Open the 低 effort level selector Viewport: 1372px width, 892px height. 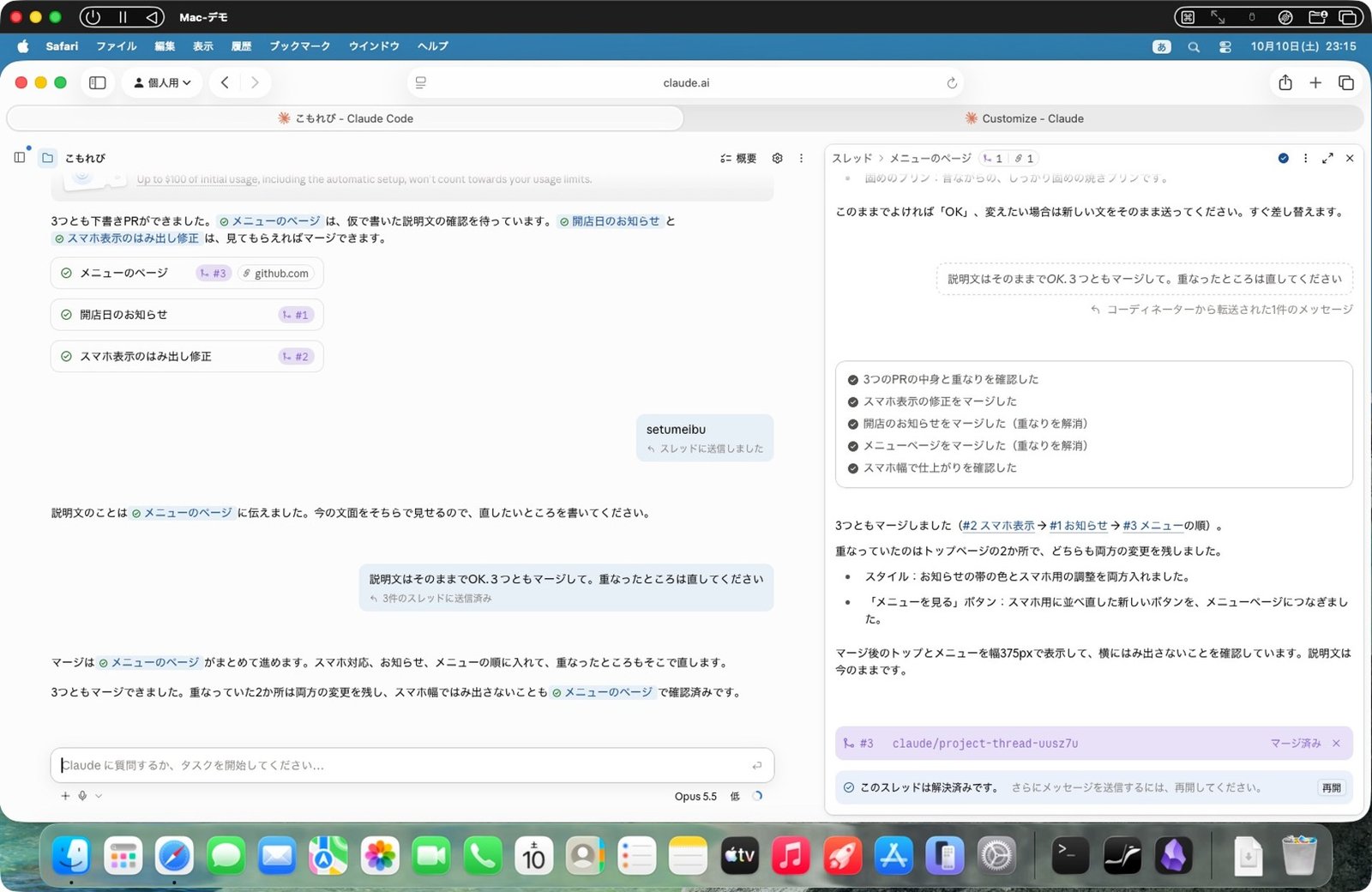click(x=735, y=796)
